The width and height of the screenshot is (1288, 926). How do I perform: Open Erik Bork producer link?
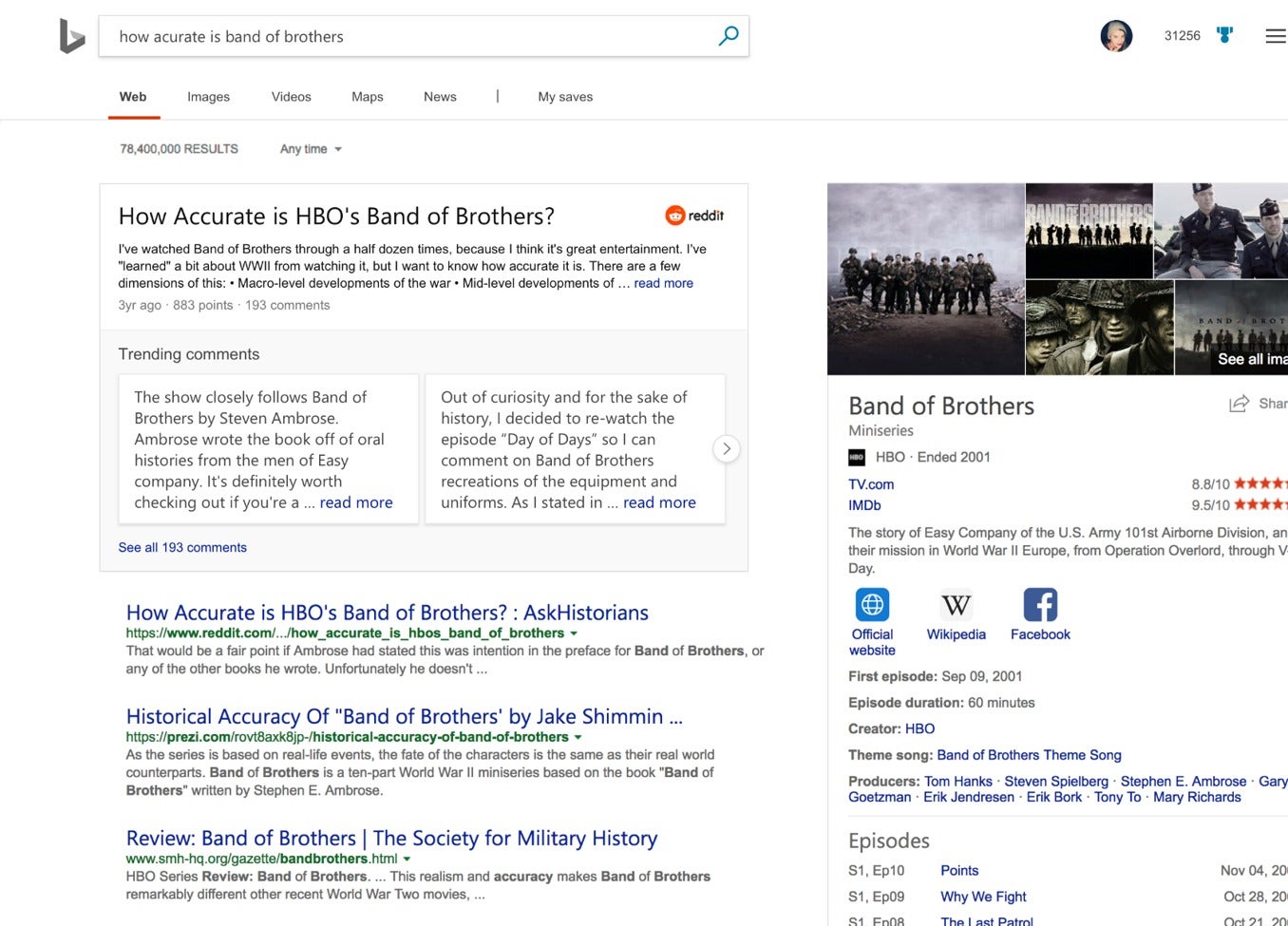click(x=1054, y=797)
